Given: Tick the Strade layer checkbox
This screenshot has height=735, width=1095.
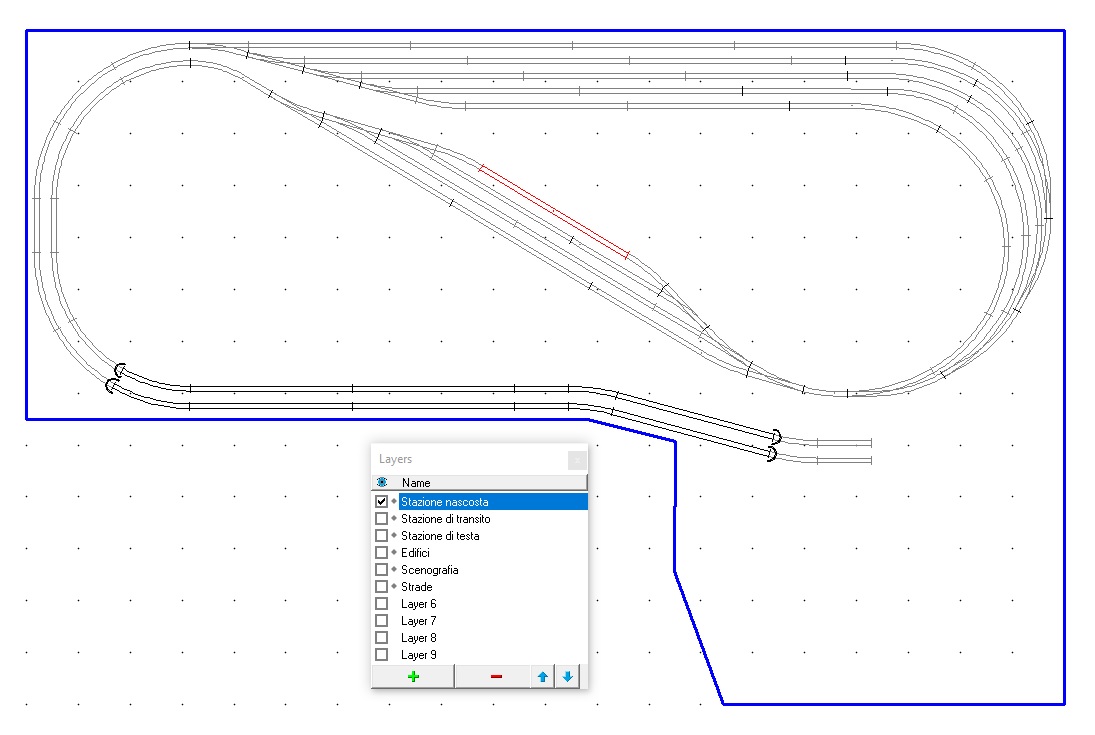Looking at the screenshot, I should (381, 587).
